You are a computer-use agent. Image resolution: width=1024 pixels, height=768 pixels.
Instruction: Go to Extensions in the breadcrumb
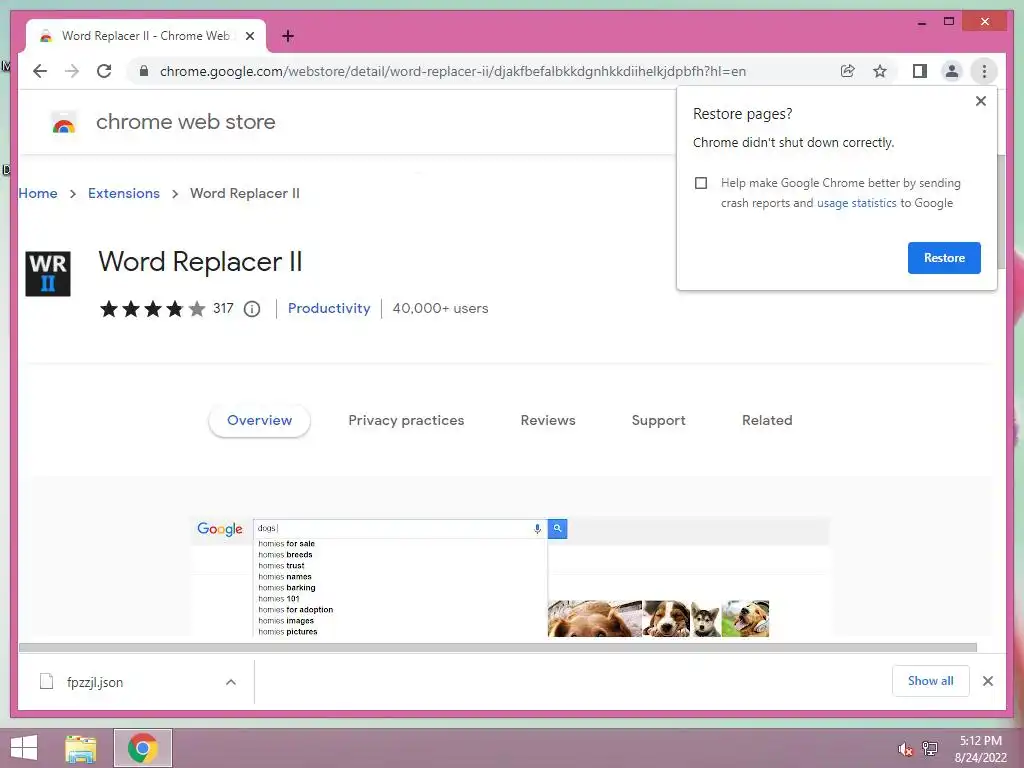[x=124, y=193]
